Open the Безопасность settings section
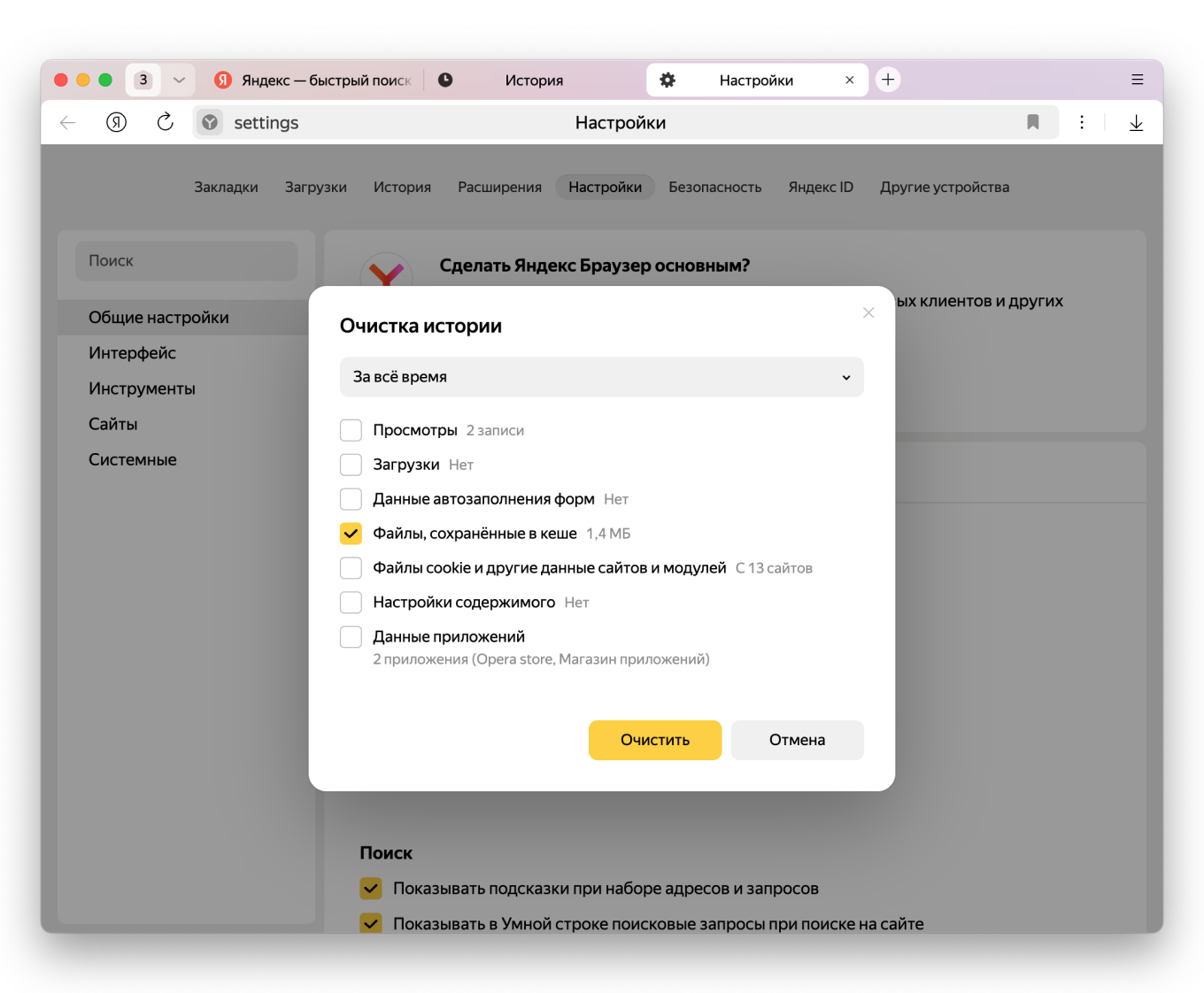The height and width of the screenshot is (993, 1204). tap(714, 188)
